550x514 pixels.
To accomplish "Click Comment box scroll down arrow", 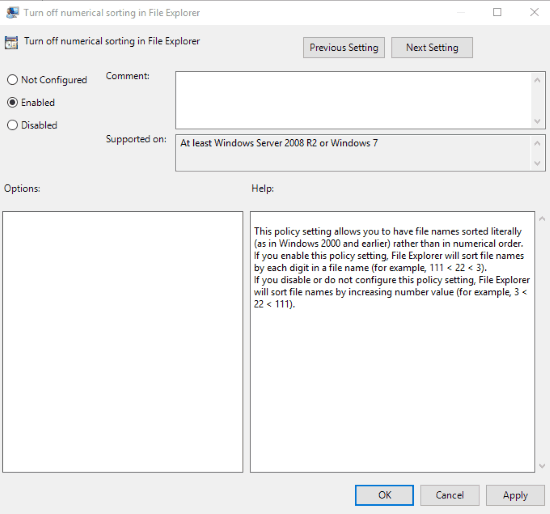I will click(537, 121).
